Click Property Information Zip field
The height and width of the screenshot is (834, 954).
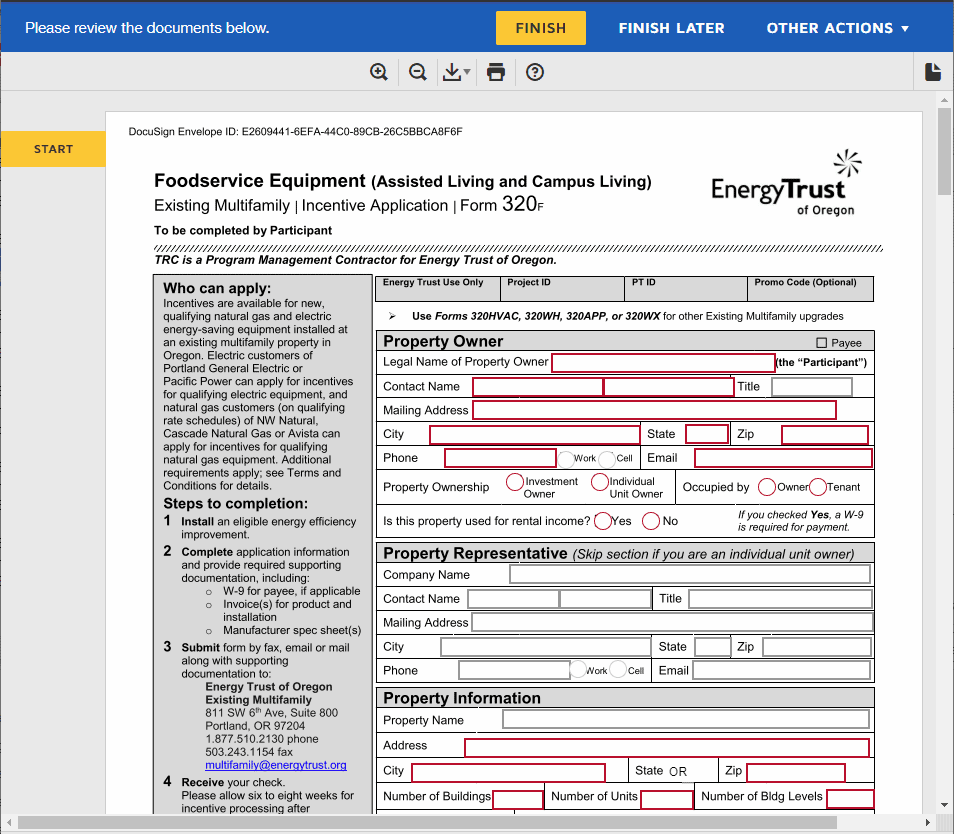coord(796,773)
